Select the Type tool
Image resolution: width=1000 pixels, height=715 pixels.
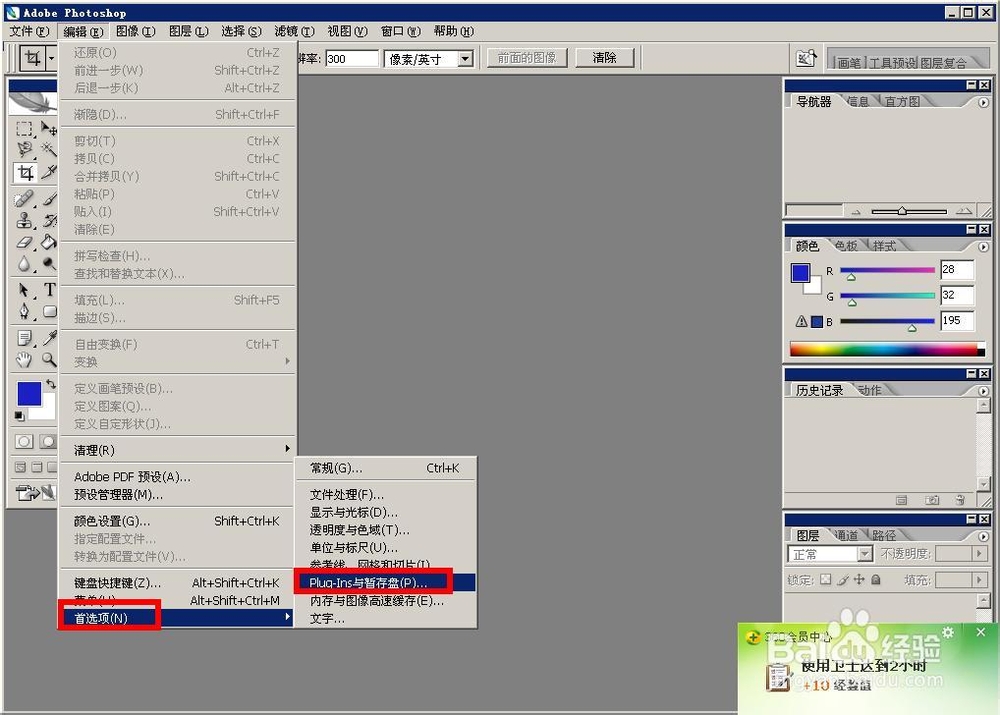(x=48, y=290)
